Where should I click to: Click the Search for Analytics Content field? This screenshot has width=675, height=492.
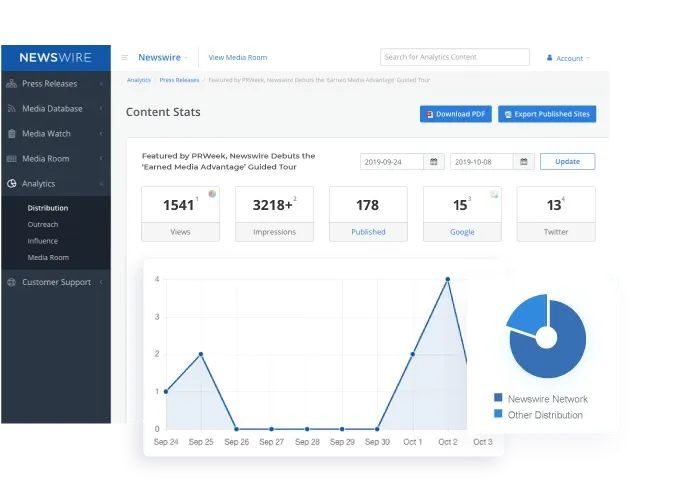(455, 58)
